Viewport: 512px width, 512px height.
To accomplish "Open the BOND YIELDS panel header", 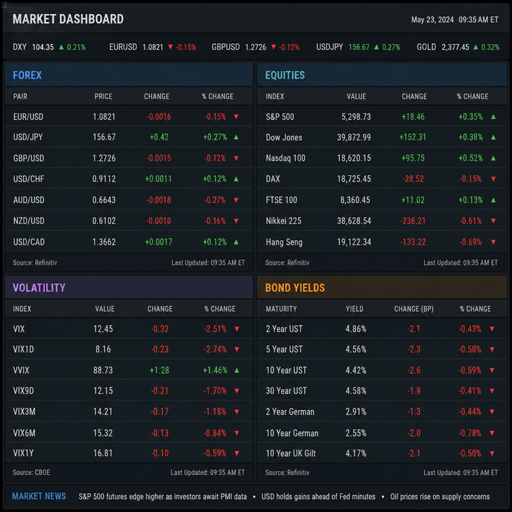I will [x=382, y=287].
